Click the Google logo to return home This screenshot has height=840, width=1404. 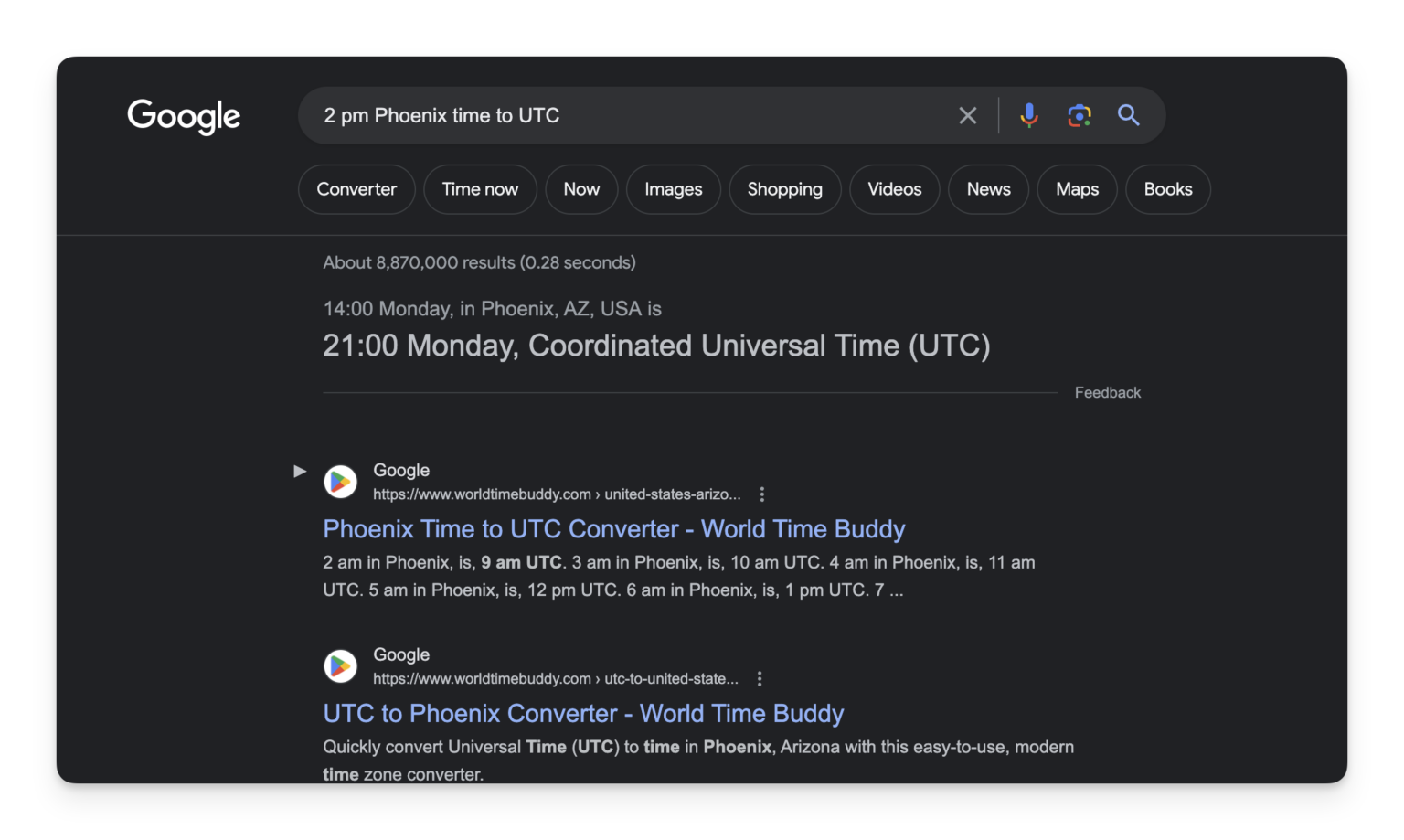click(x=184, y=116)
